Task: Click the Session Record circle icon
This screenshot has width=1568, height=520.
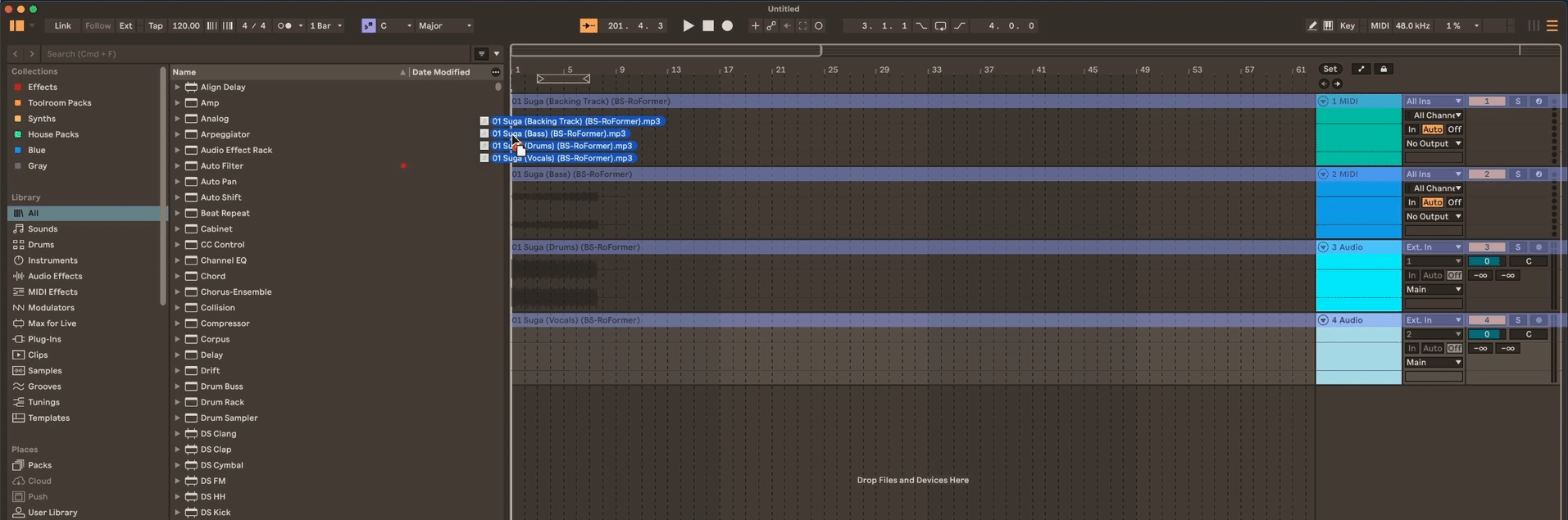Action: pyautogui.click(x=818, y=26)
